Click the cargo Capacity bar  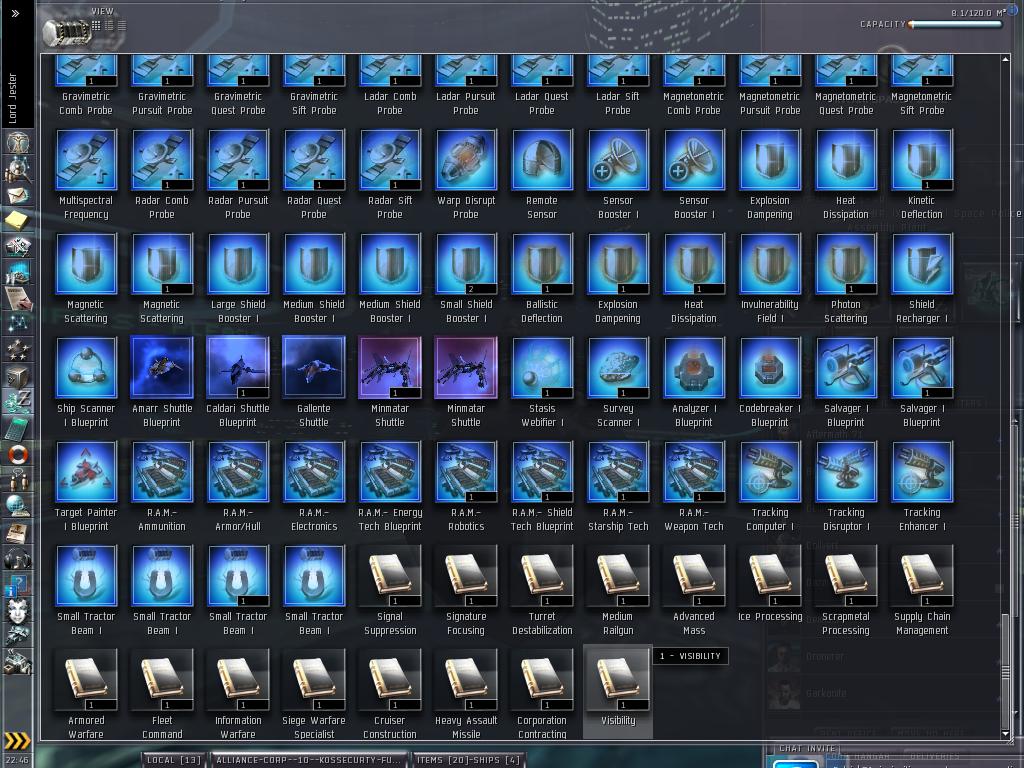pos(956,25)
